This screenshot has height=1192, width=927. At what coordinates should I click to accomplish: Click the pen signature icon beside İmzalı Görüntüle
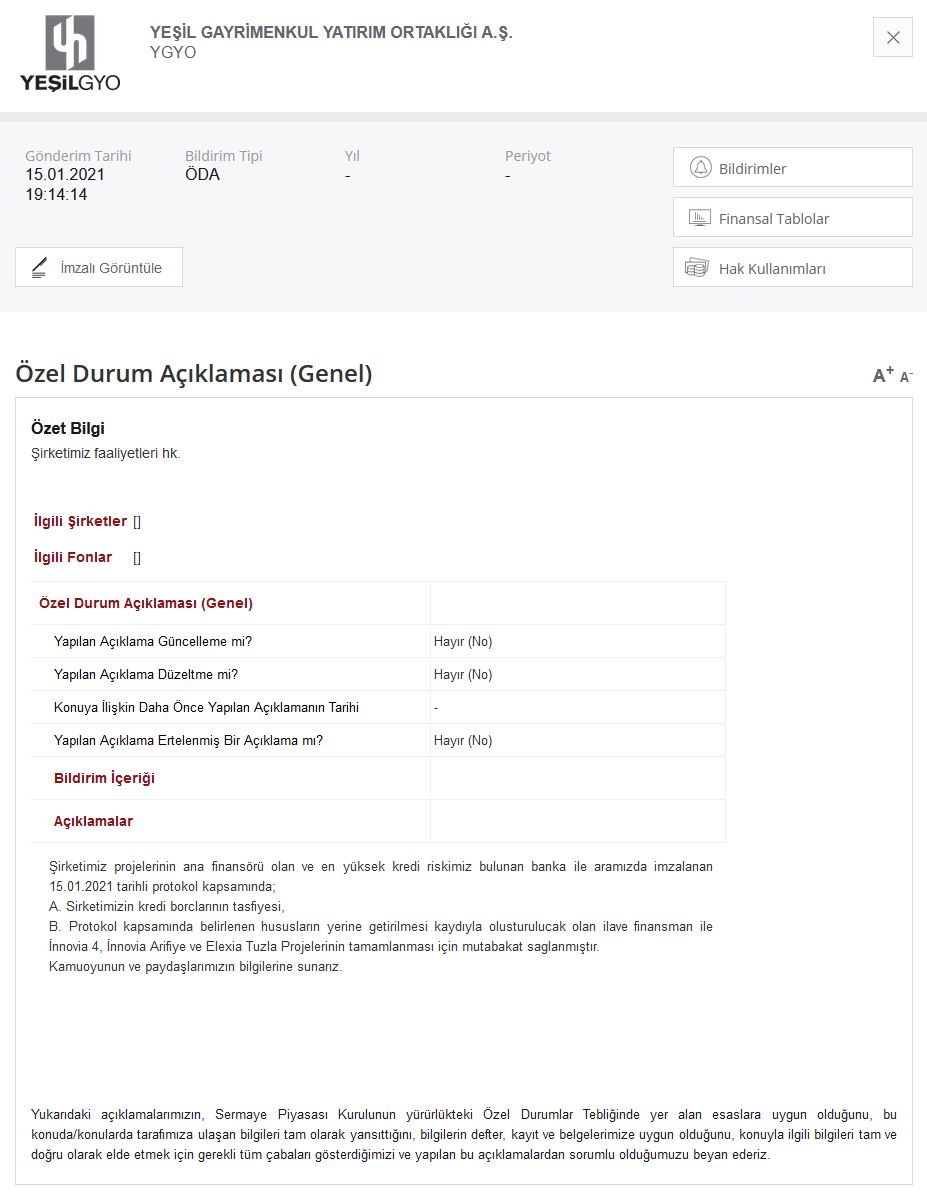pyautogui.click(x=40, y=268)
